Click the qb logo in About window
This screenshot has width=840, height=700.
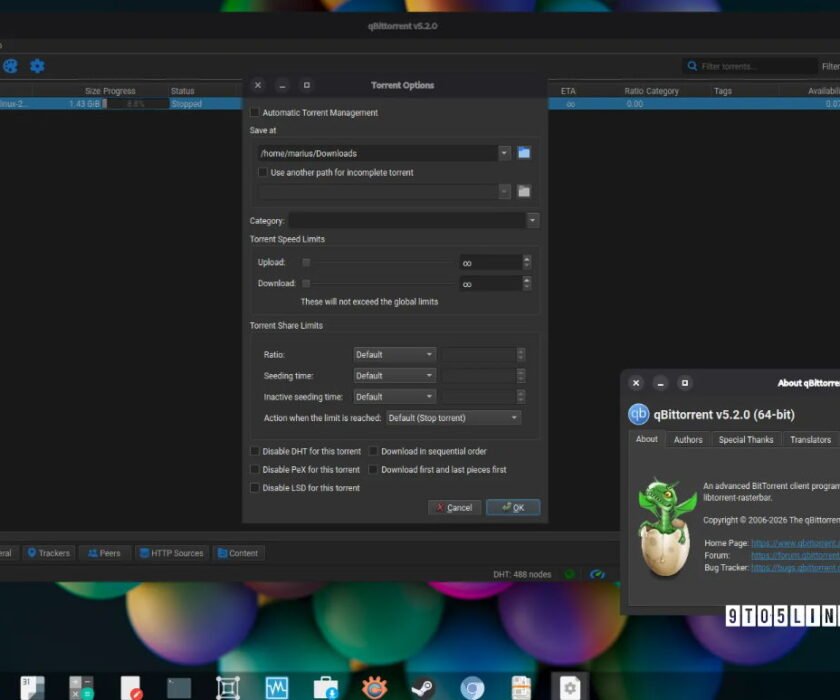pyautogui.click(x=638, y=414)
